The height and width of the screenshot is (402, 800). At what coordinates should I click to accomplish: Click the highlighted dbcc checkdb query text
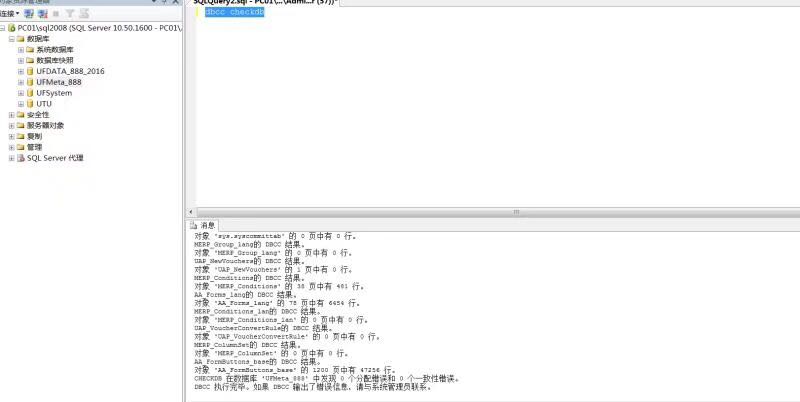coord(235,12)
